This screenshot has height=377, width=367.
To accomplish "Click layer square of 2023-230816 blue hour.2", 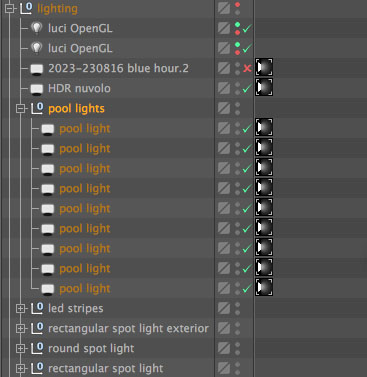I will (224, 68).
